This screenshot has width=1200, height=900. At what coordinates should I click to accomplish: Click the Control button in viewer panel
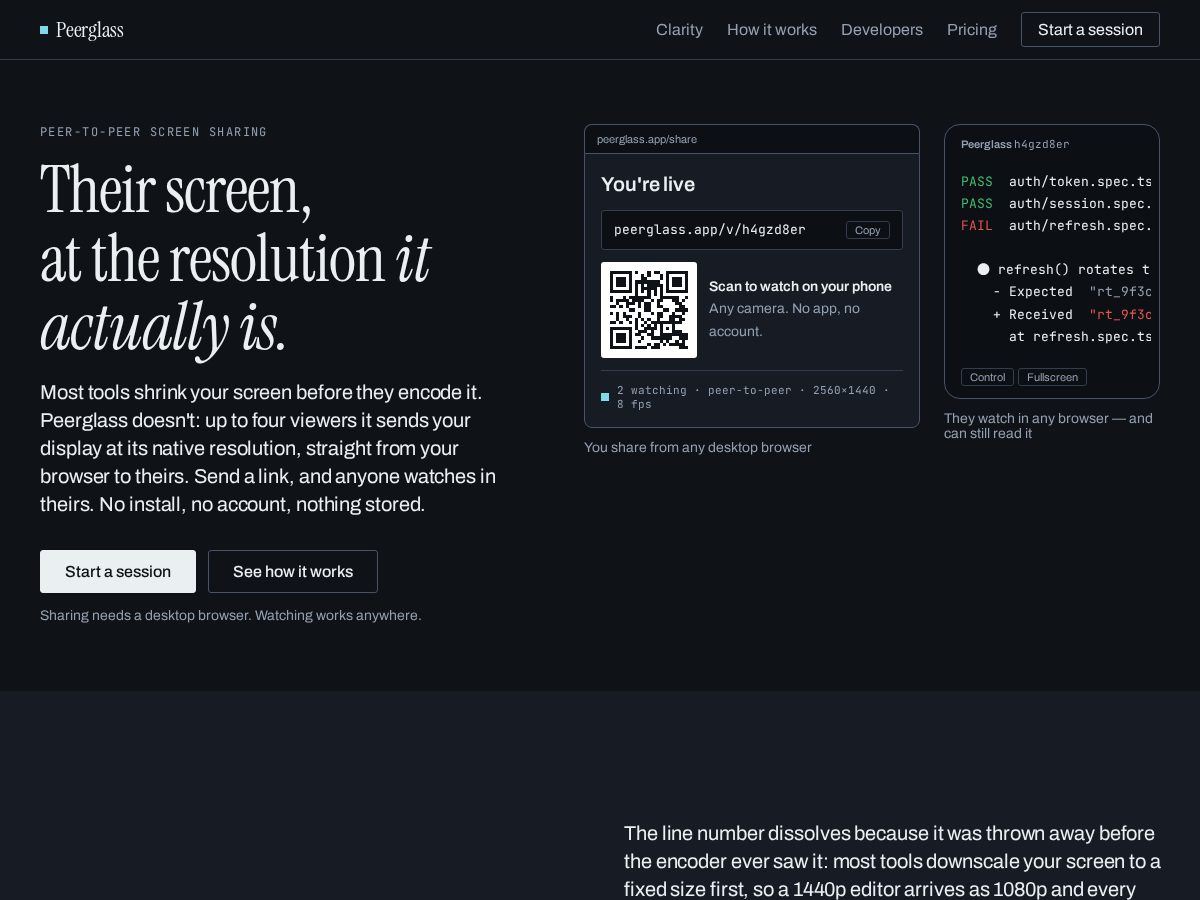987,377
